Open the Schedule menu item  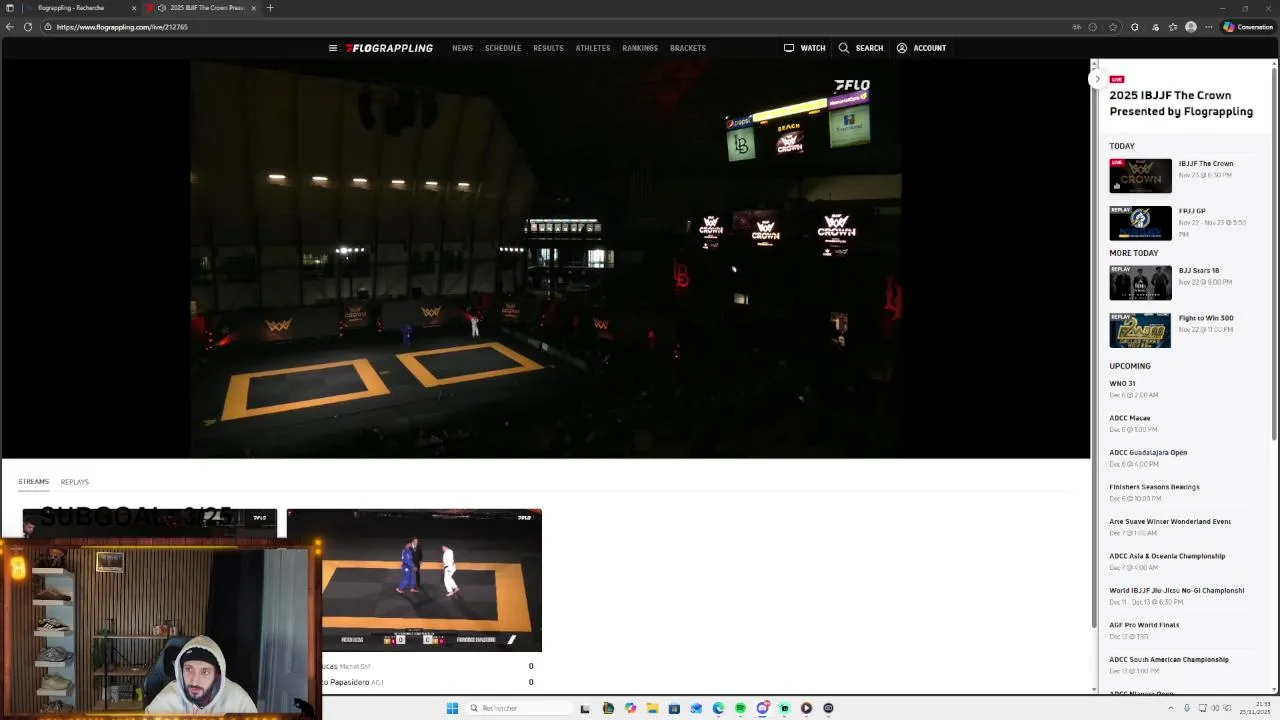[503, 48]
